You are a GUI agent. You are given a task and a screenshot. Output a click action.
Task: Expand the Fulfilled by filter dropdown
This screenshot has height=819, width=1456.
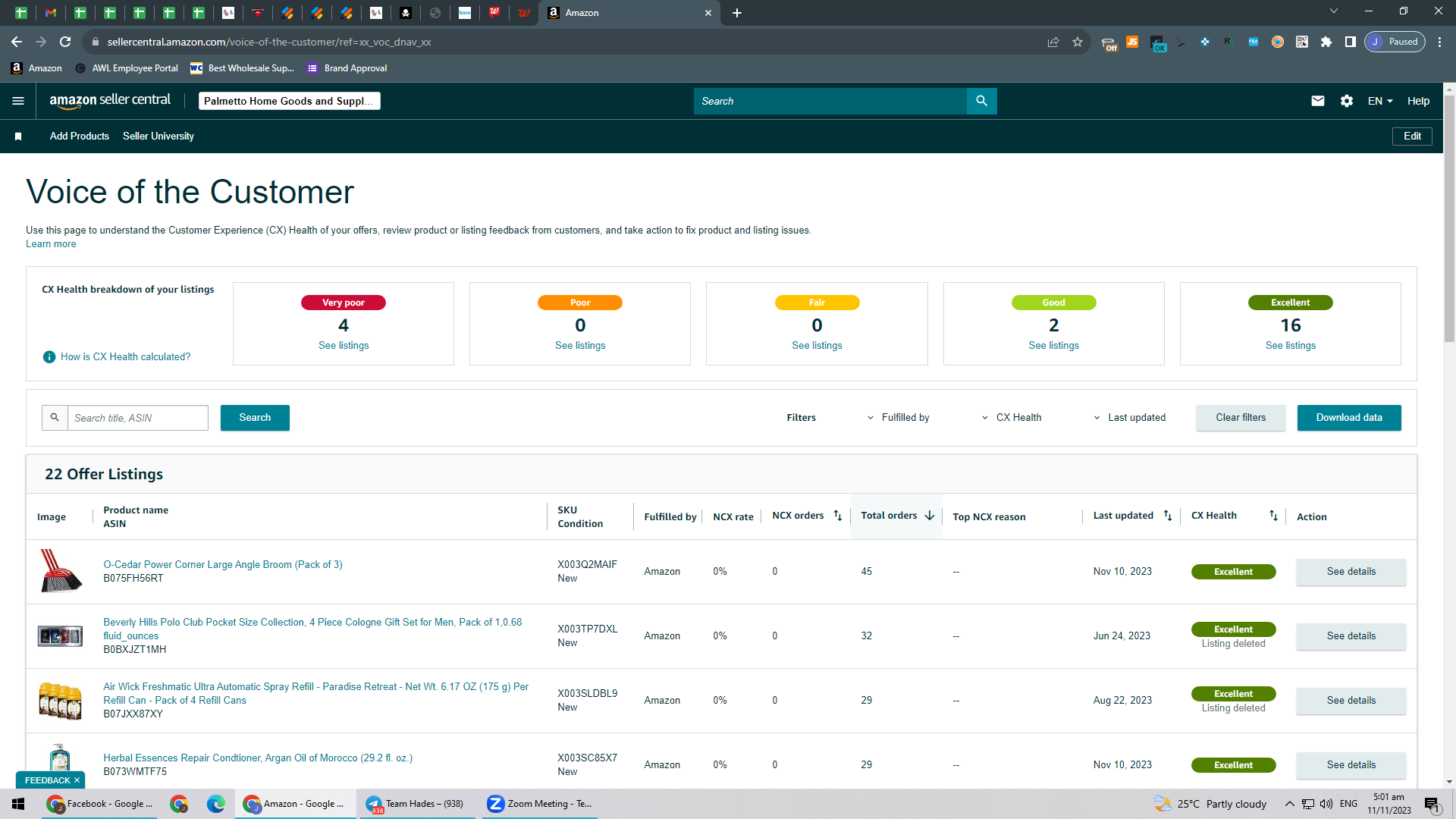click(898, 418)
